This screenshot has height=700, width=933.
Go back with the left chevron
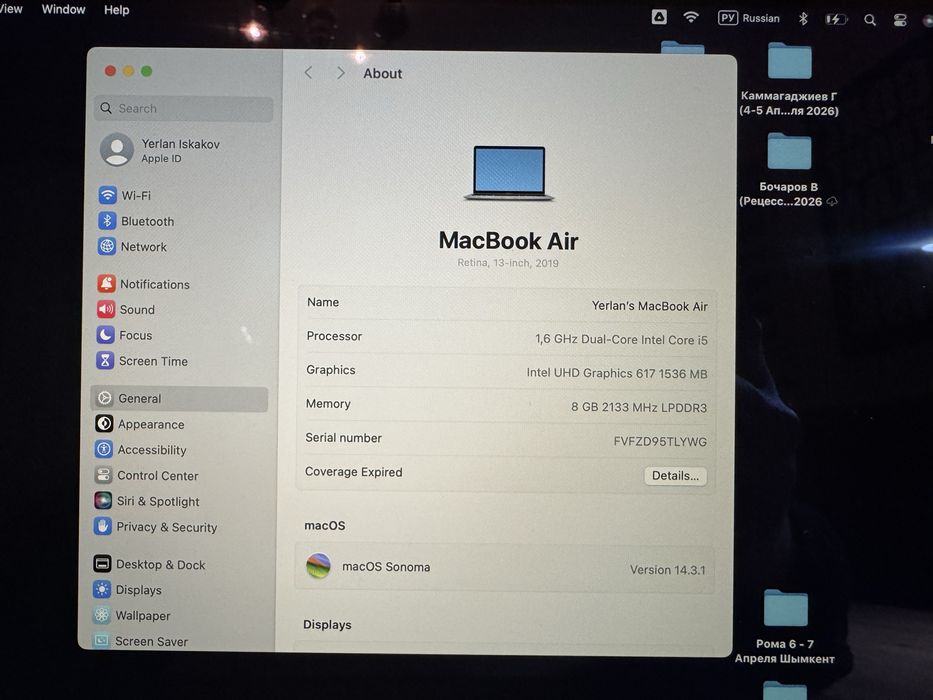[308, 73]
